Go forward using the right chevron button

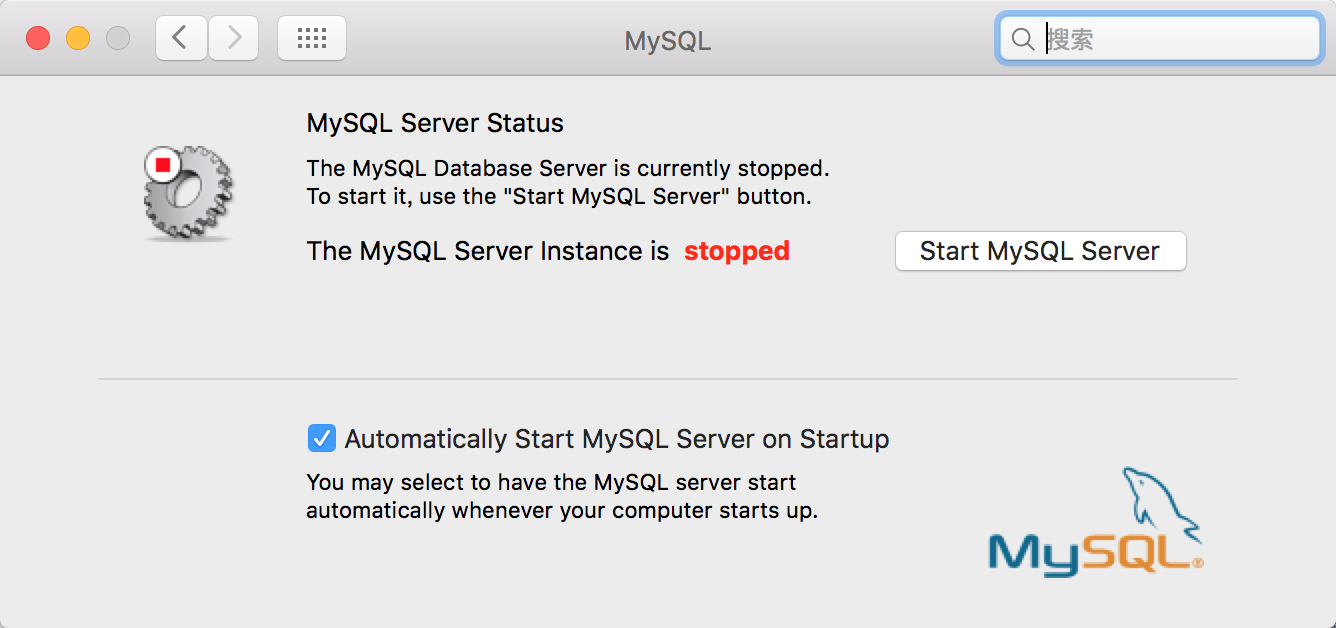tap(234, 38)
